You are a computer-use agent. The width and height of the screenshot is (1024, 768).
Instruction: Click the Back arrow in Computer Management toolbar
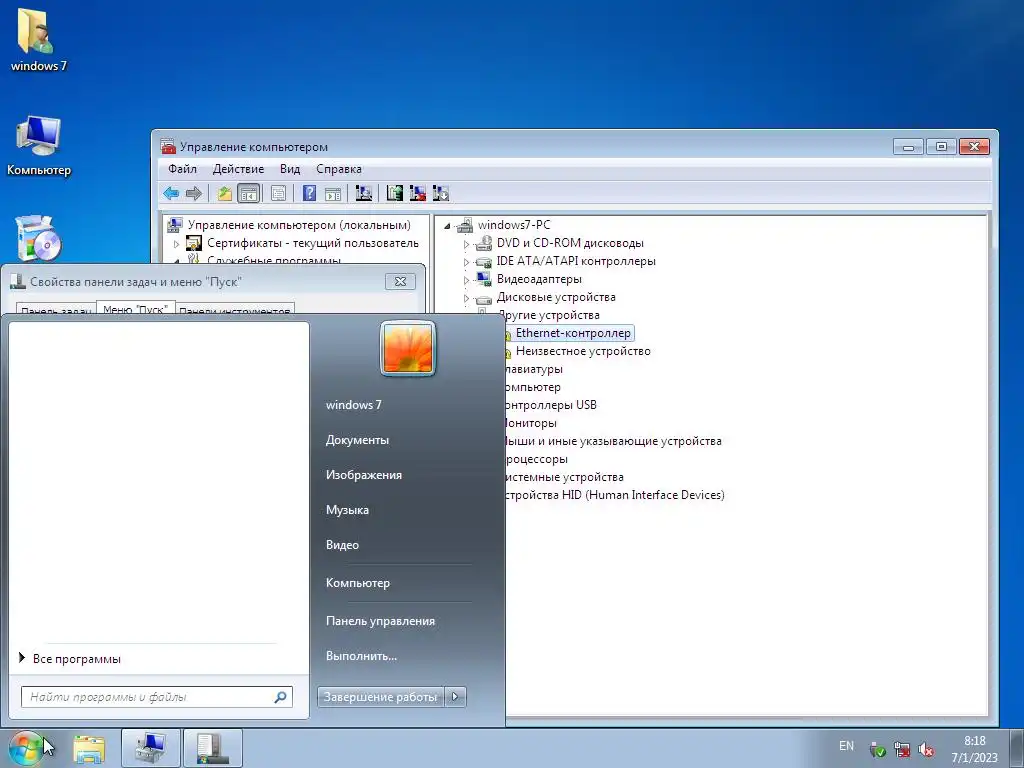click(x=171, y=193)
